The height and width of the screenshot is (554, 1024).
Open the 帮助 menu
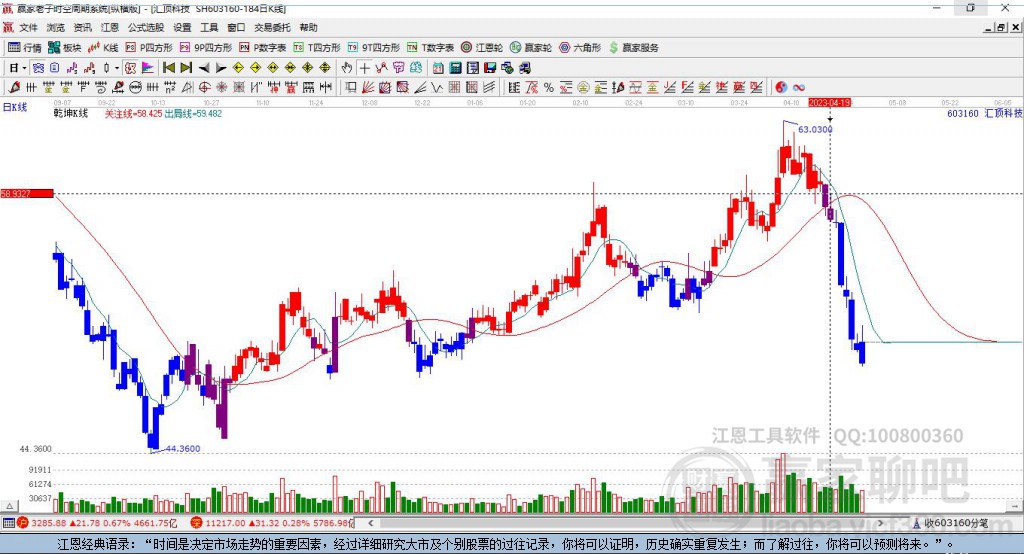tap(308, 27)
